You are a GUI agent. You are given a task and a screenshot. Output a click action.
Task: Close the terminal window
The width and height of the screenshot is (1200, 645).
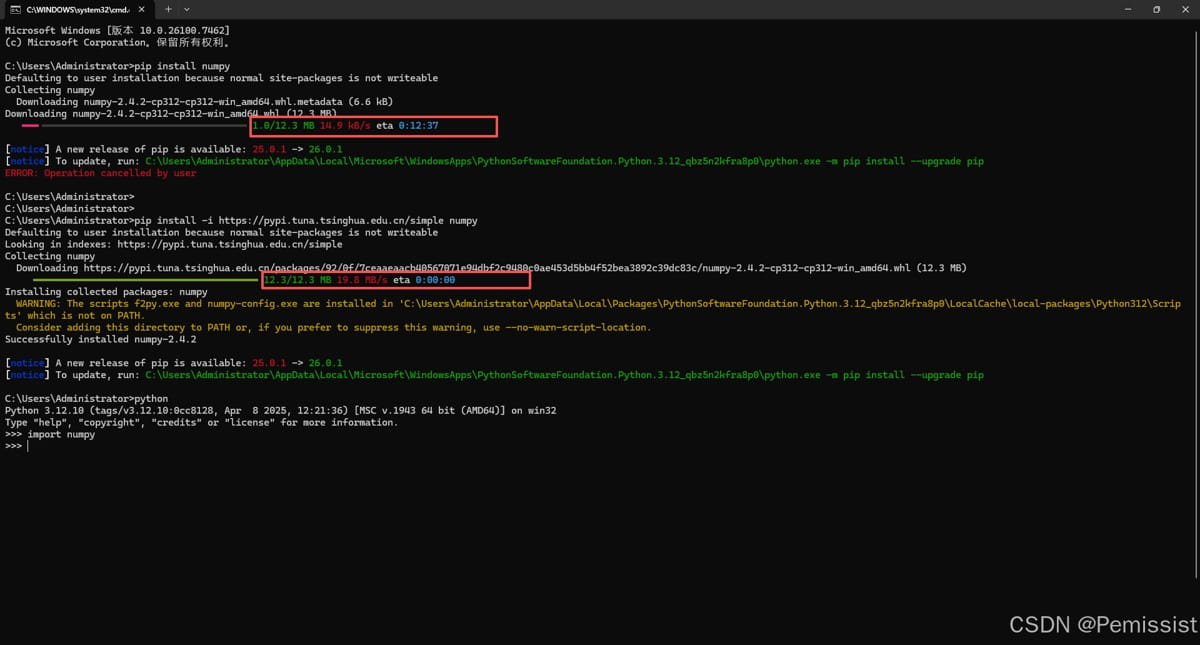click(x=1185, y=9)
